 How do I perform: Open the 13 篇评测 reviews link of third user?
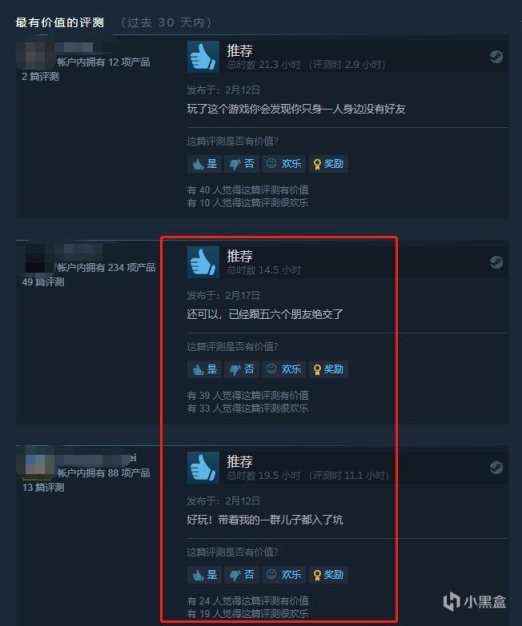43,487
